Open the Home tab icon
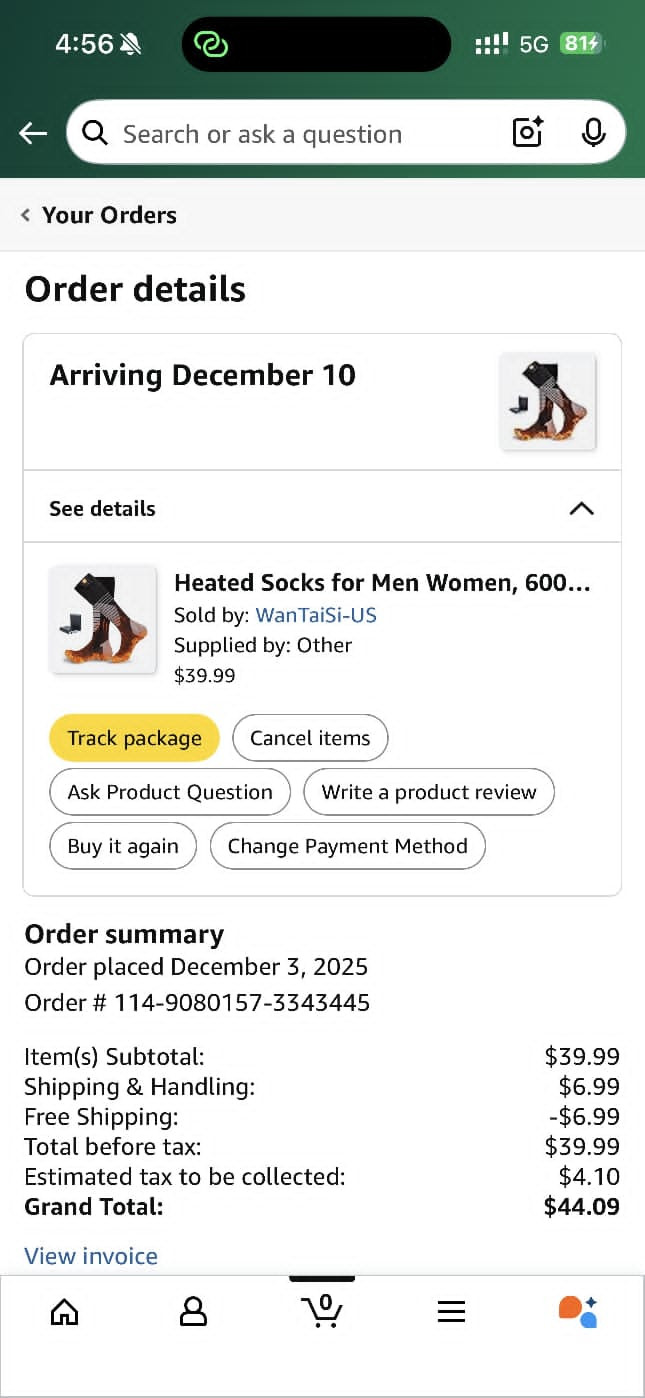Image resolution: width=645 pixels, height=1398 pixels. pyautogui.click(x=64, y=1311)
